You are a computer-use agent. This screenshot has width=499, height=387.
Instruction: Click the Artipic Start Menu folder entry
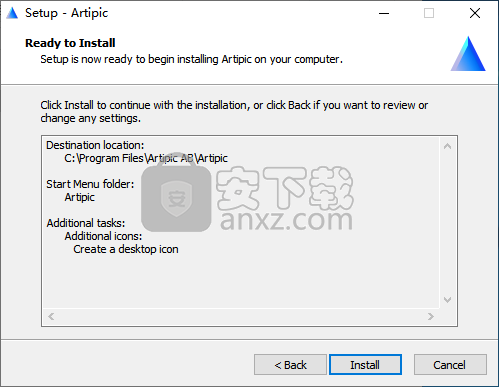pos(79,197)
